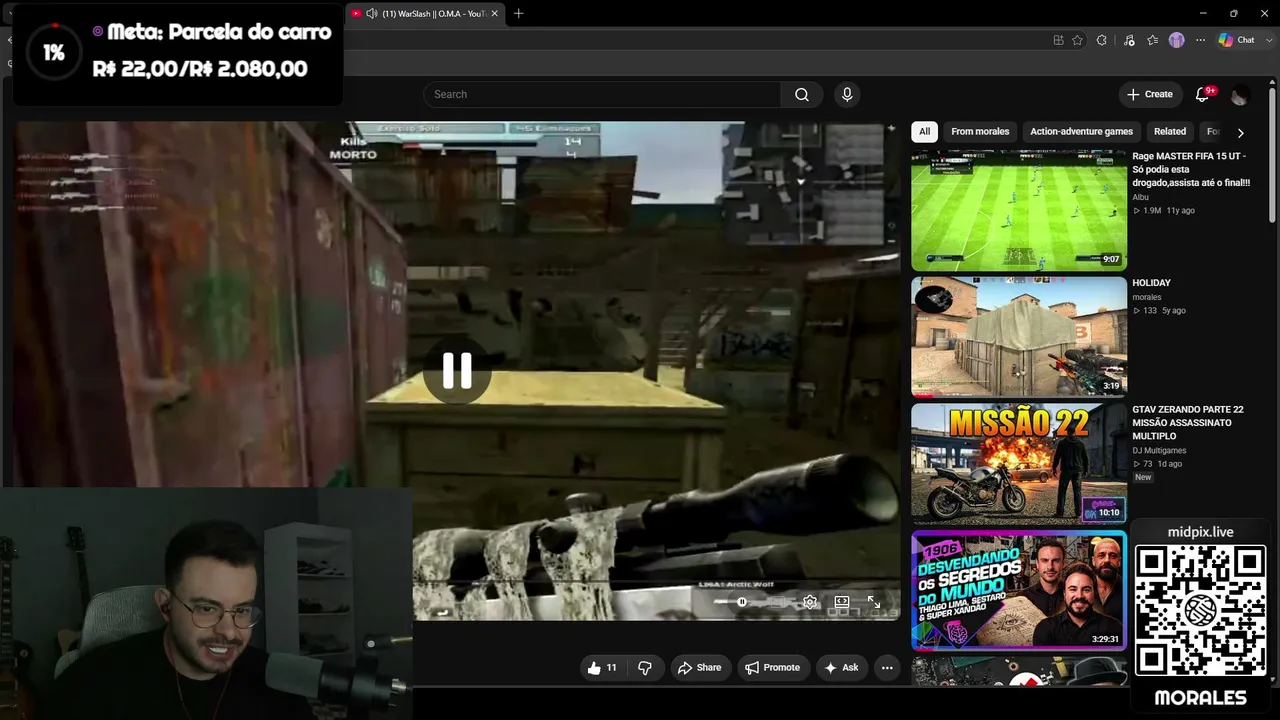
Task: Share this video
Action: [x=699, y=668]
